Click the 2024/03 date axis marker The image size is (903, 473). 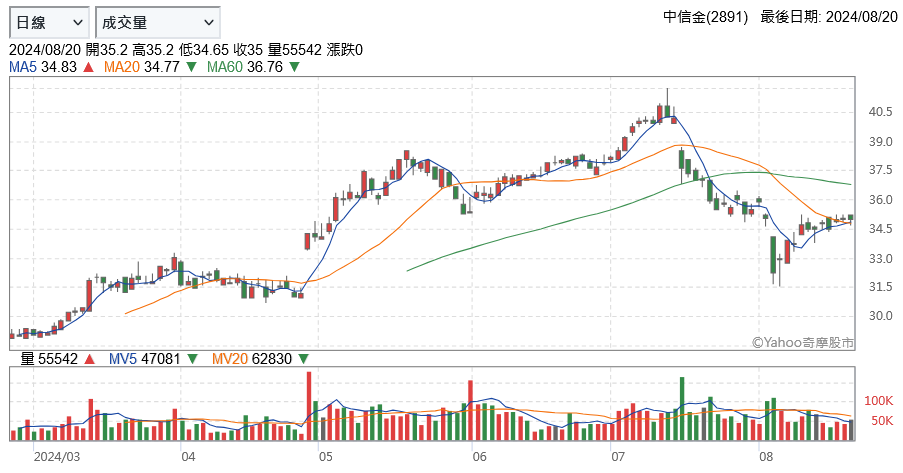[57, 457]
